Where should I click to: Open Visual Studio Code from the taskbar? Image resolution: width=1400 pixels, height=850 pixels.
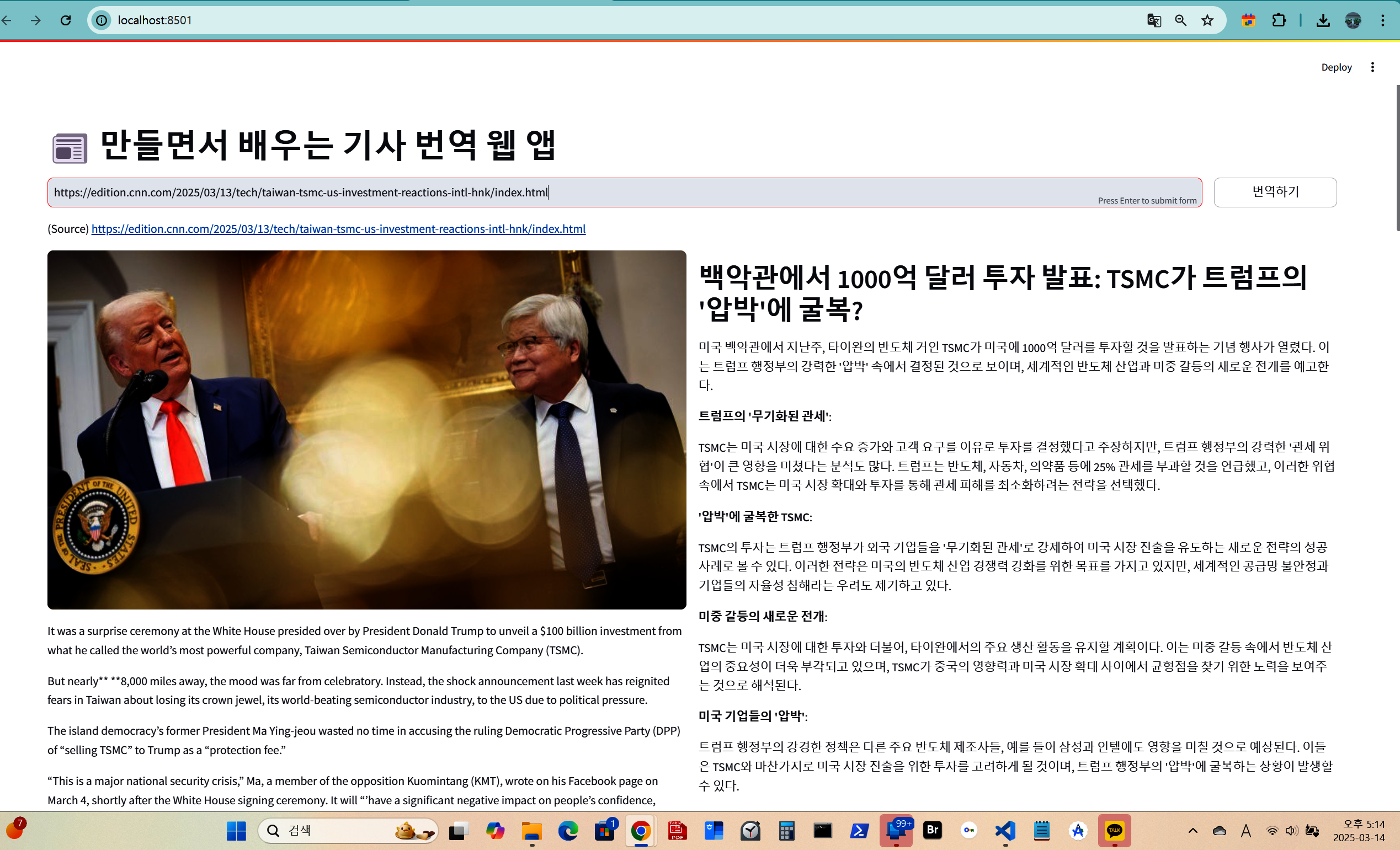(x=1005, y=831)
